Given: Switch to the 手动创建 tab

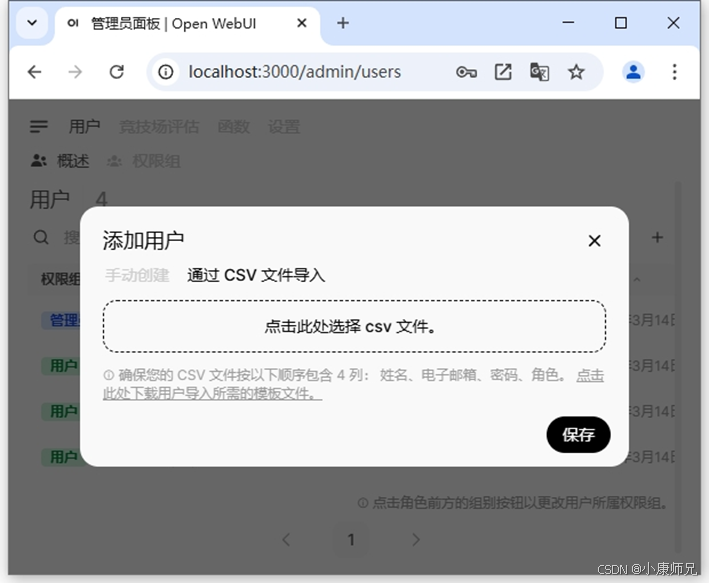Looking at the screenshot, I should click(137, 275).
